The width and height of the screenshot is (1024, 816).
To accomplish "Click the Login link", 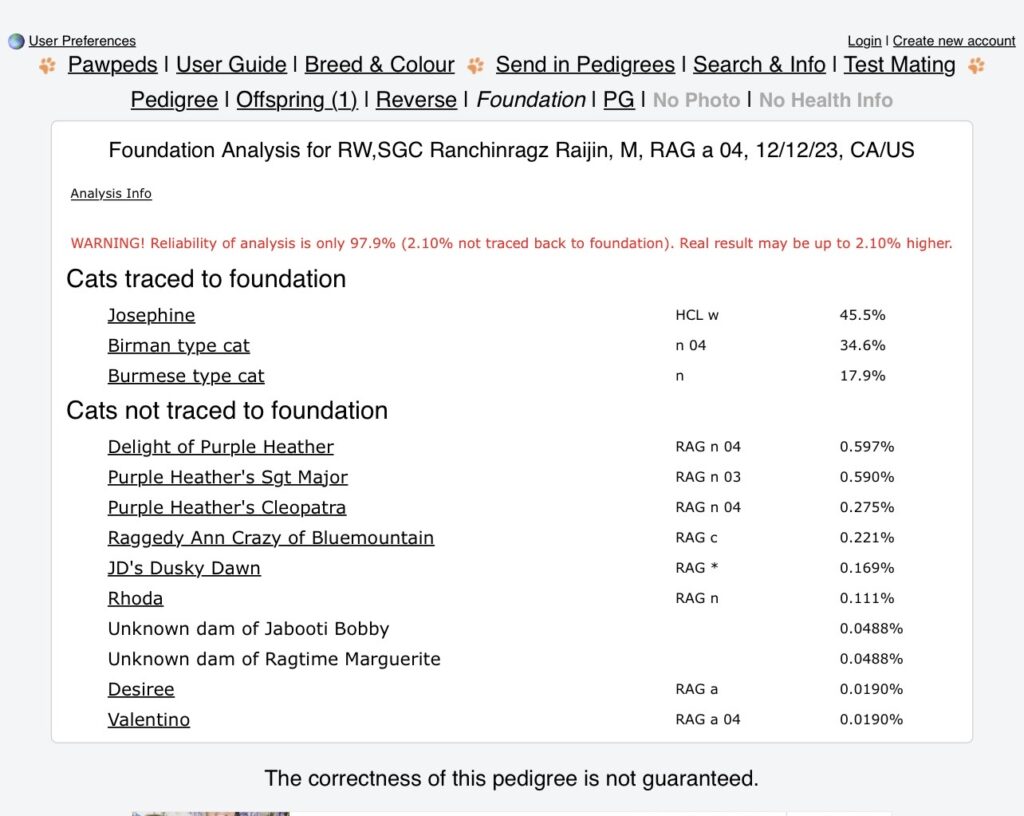I will (x=864, y=41).
